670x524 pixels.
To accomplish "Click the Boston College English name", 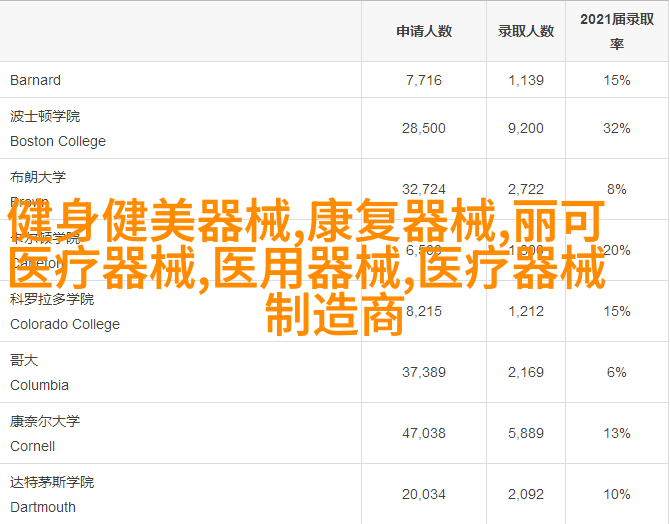I will [58, 141].
